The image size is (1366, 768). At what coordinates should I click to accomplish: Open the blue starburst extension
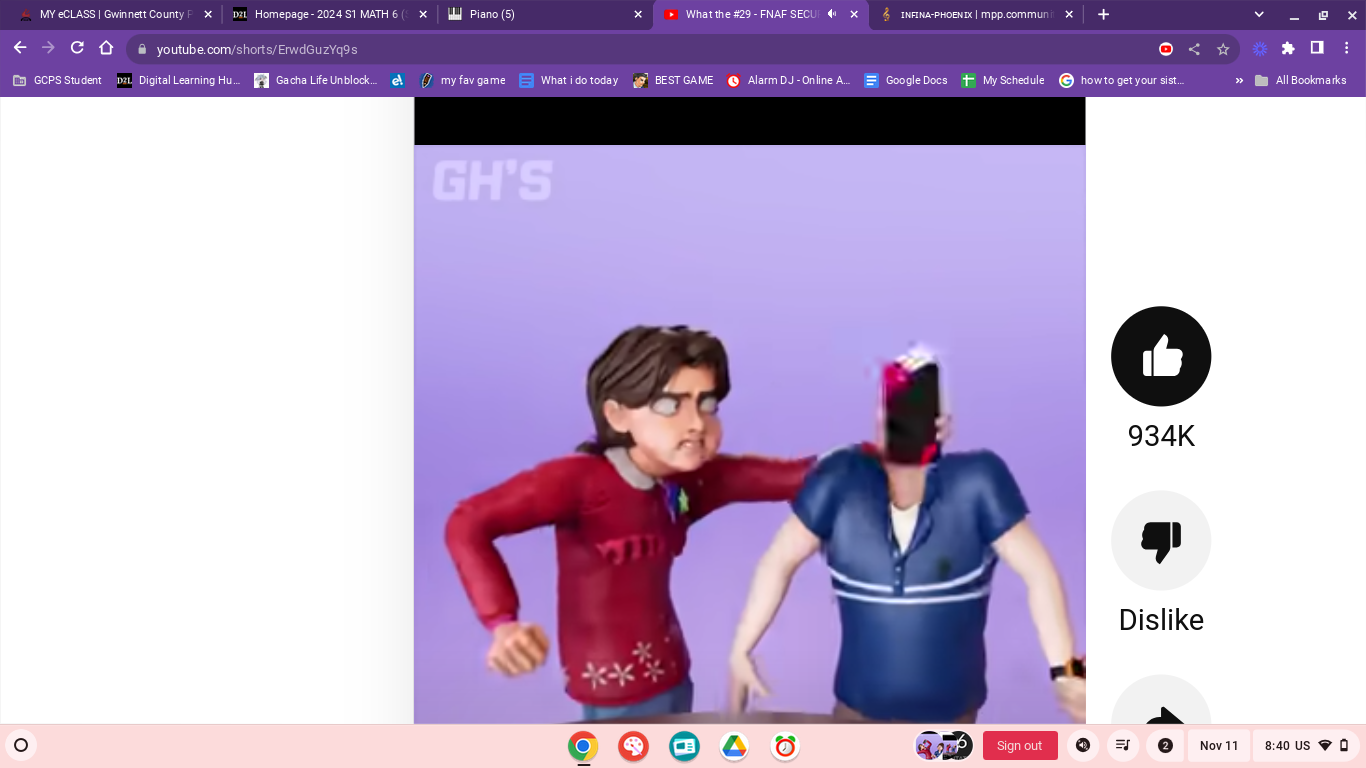(1260, 48)
